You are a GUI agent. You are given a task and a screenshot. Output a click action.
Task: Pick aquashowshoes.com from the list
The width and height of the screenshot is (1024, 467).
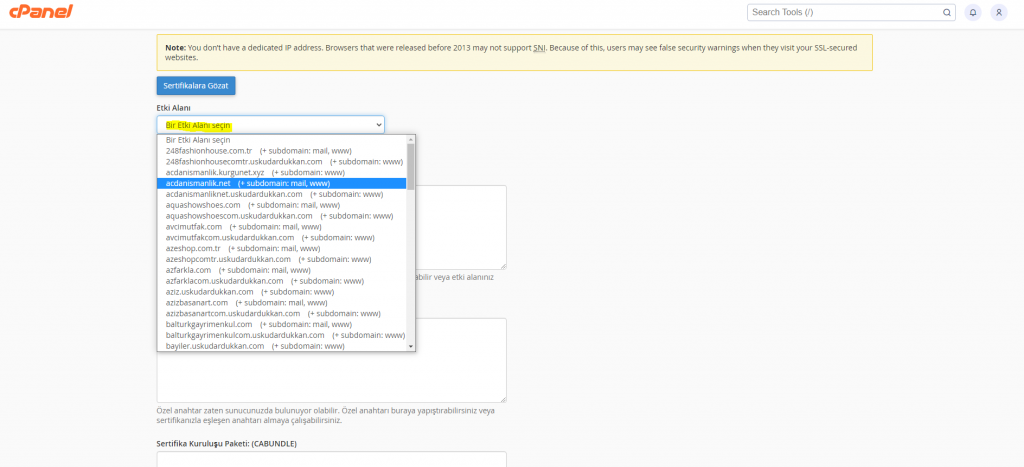click(281, 205)
